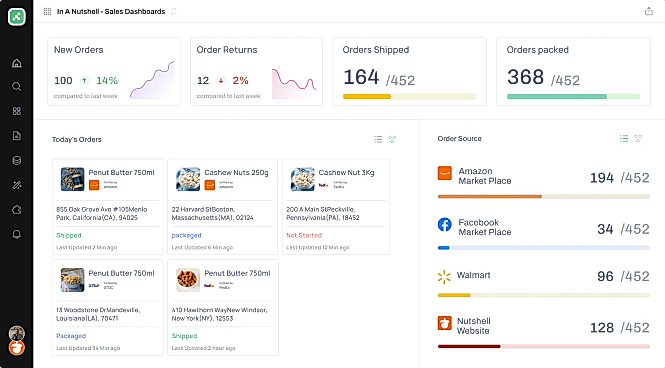
Task: Open the Cashew Nut 3Kg product thumbnail
Action: pos(302,179)
